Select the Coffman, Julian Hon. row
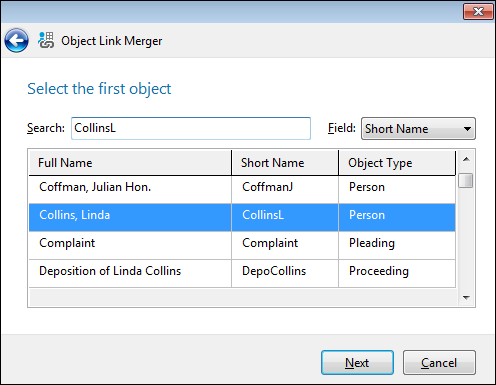496x385 pixels. [242, 189]
